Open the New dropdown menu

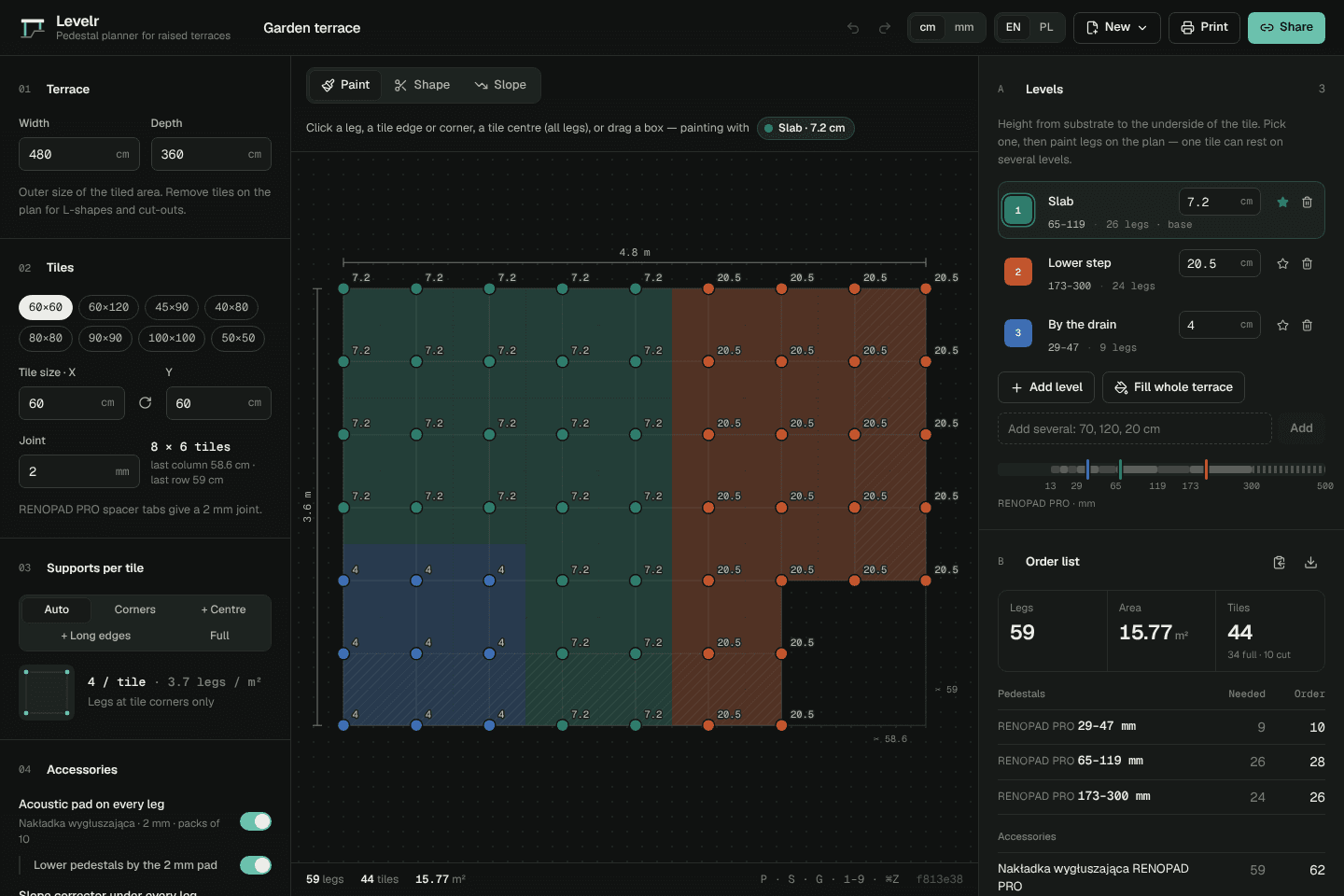(1117, 27)
